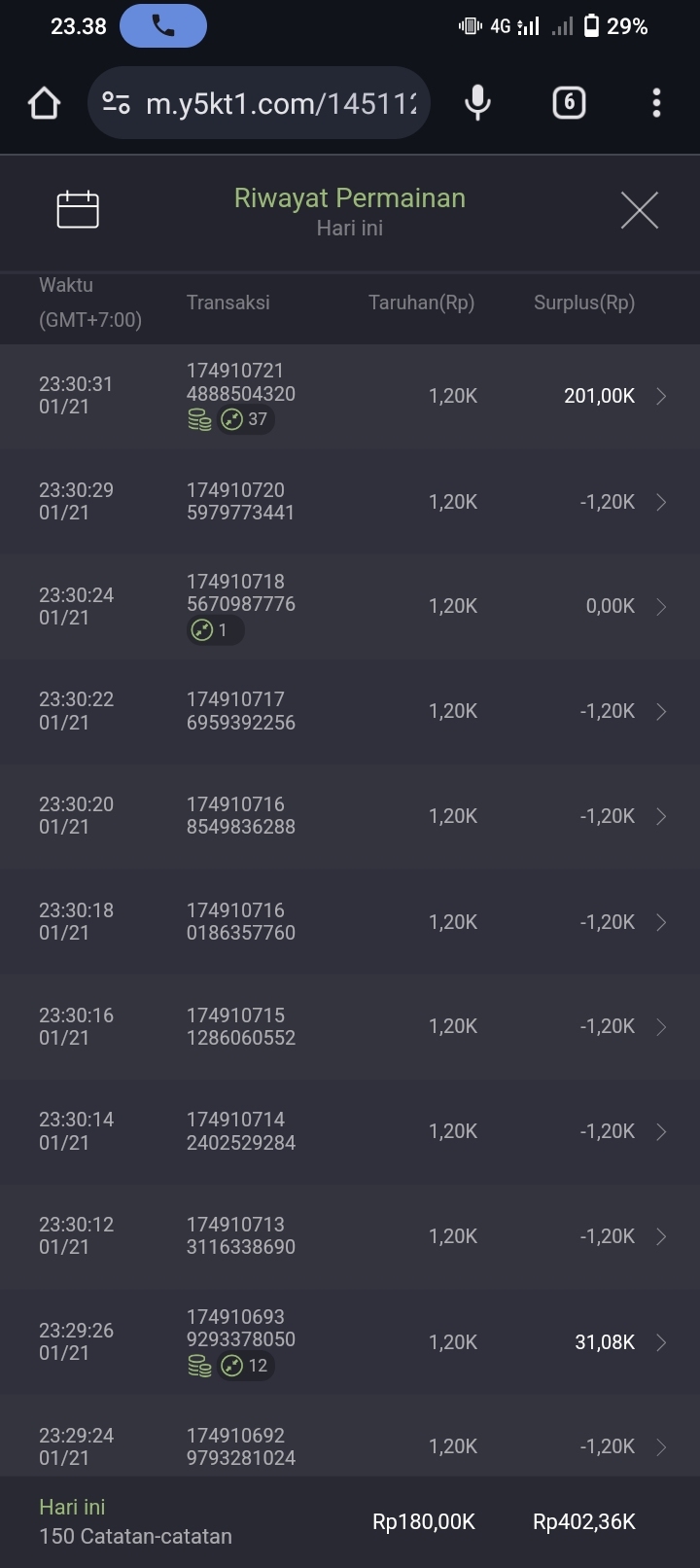Expand the 23:30:24 entry with 0,00K surplus

point(661,607)
